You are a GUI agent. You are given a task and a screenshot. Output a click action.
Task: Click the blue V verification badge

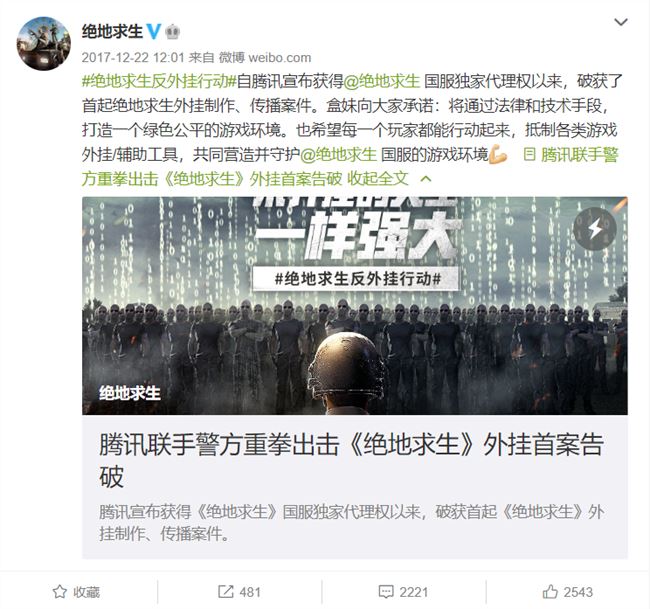(153, 32)
